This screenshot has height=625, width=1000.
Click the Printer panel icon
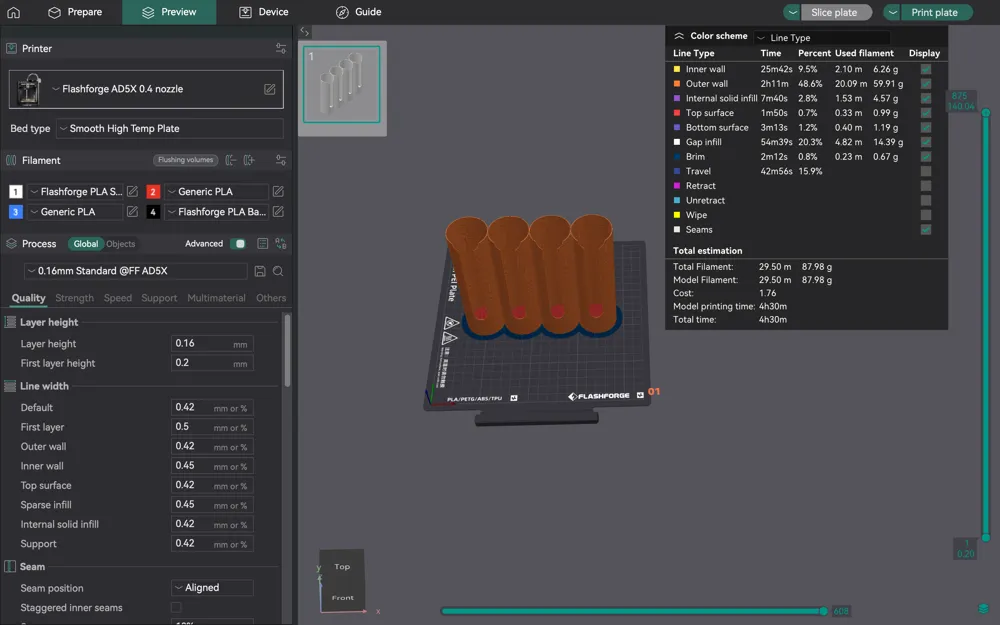(x=11, y=48)
